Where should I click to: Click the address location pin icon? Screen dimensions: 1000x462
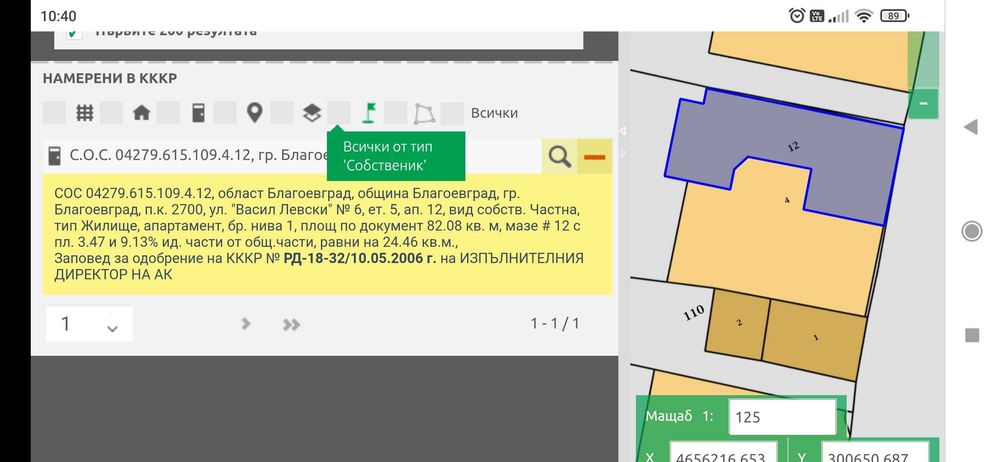(x=254, y=113)
